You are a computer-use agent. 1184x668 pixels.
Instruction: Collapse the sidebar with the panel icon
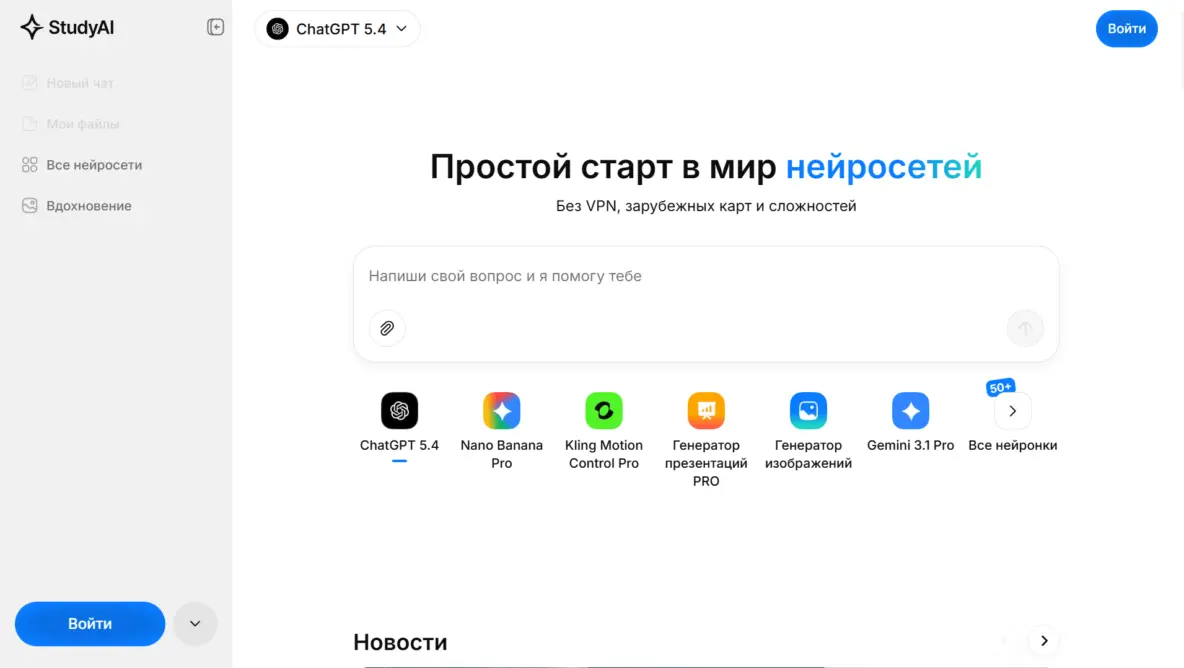tap(215, 27)
